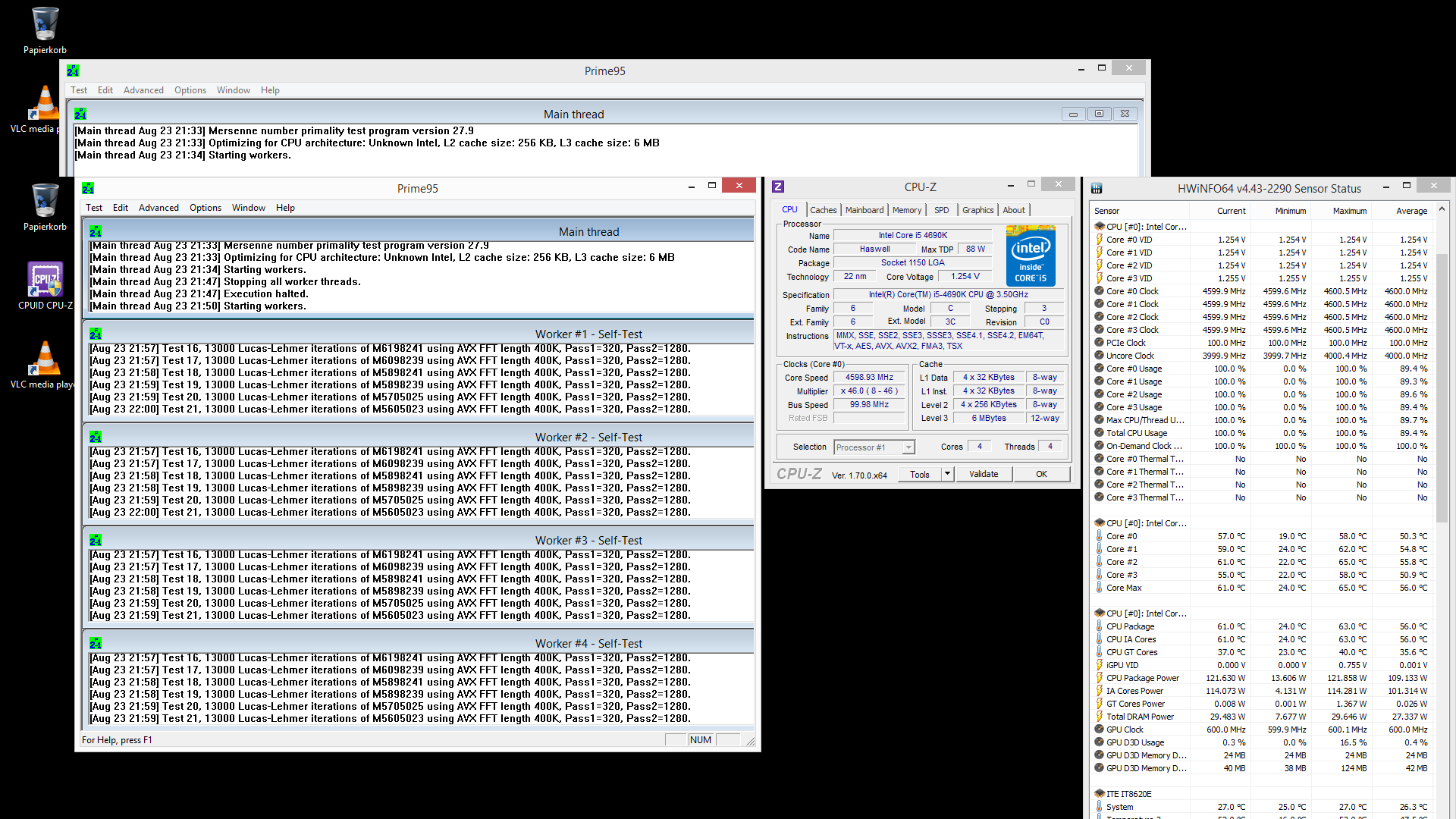
Task: Open the Papierkorb recycle bin icon
Action: [45, 25]
